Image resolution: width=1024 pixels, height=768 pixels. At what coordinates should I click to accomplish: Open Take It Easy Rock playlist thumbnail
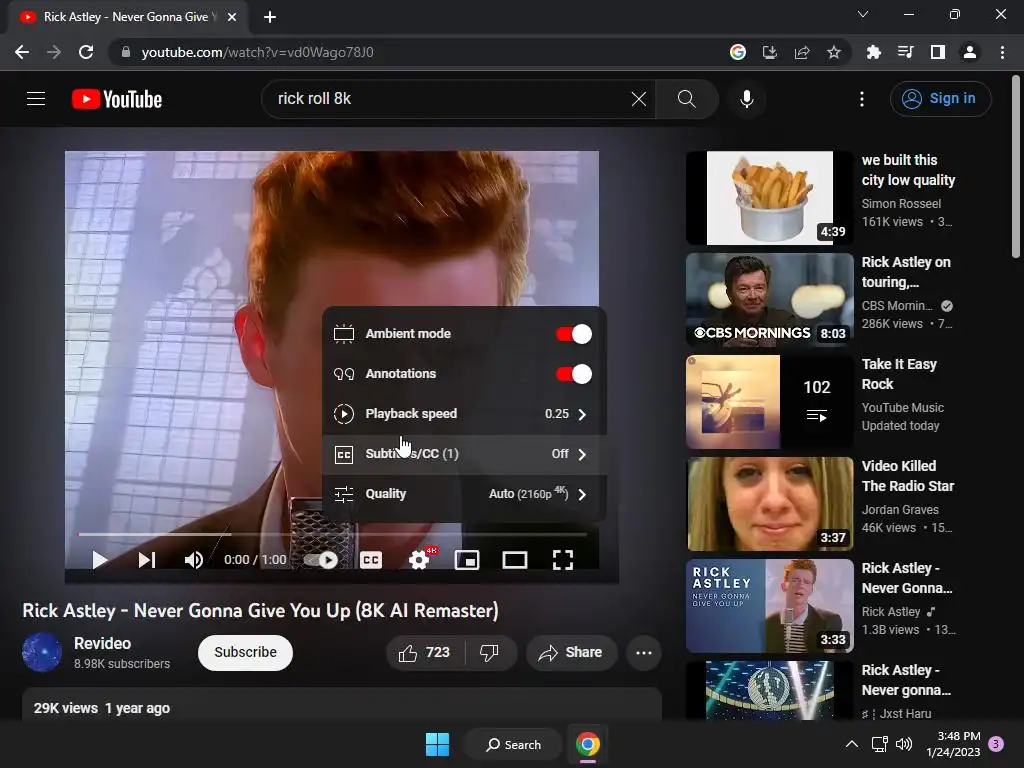click(x=769, y=402)
